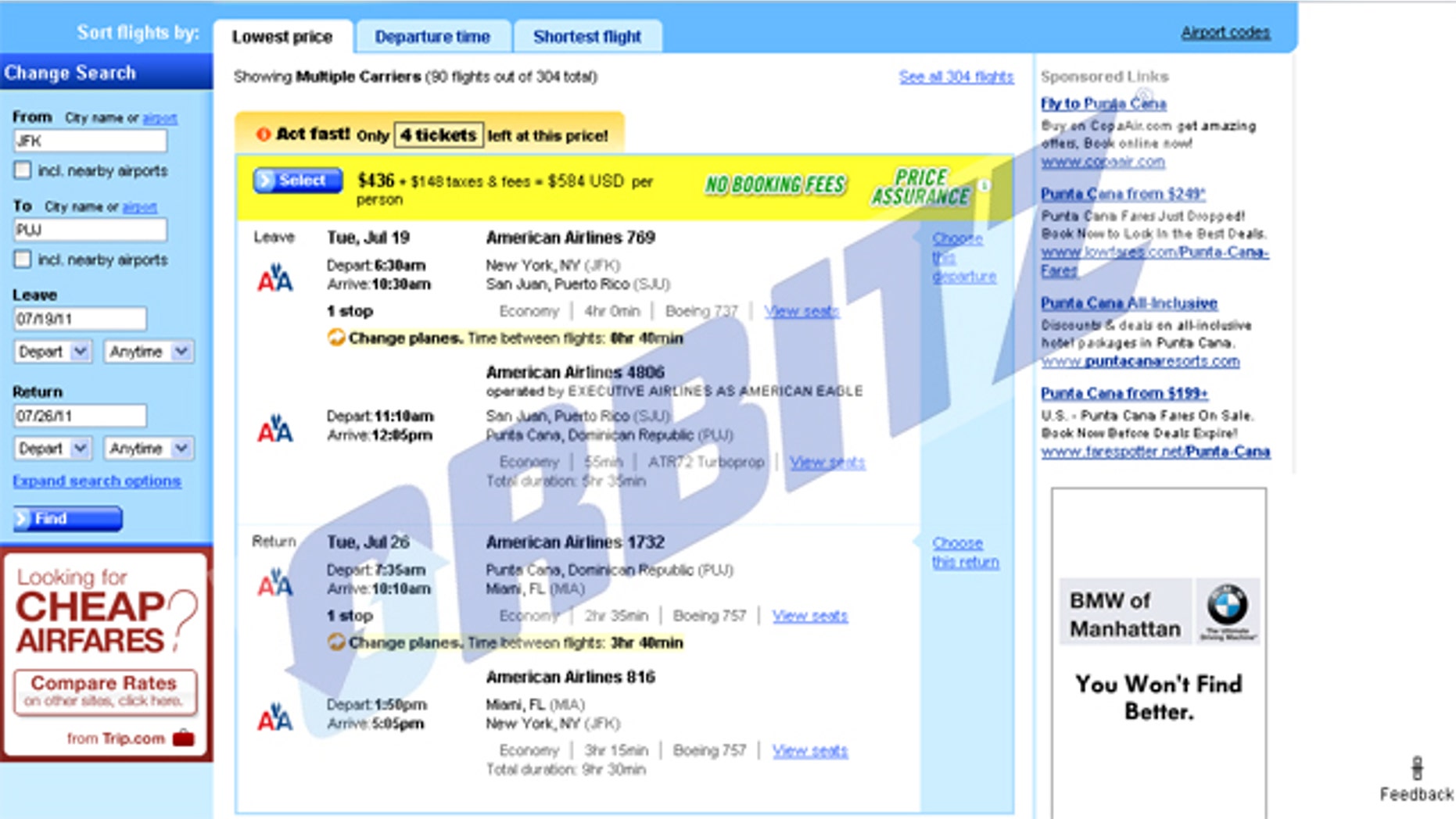Click the BMW logo in the ad
Screen dimensions: 1456x819
(1227, 604)
